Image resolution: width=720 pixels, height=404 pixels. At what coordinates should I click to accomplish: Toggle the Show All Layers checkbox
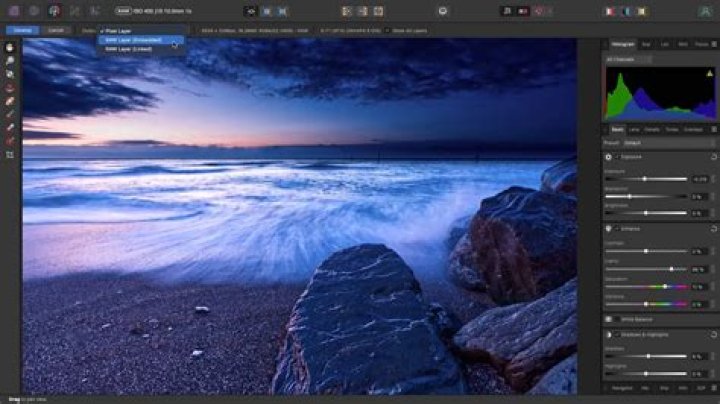(387, 31)
